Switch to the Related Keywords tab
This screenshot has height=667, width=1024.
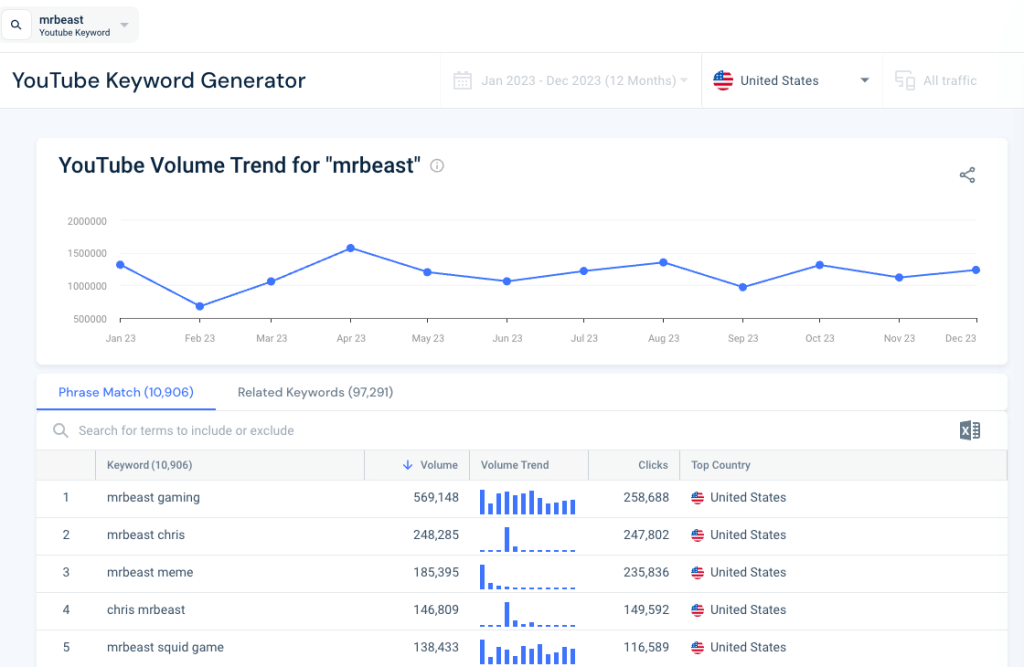point(314,392)
